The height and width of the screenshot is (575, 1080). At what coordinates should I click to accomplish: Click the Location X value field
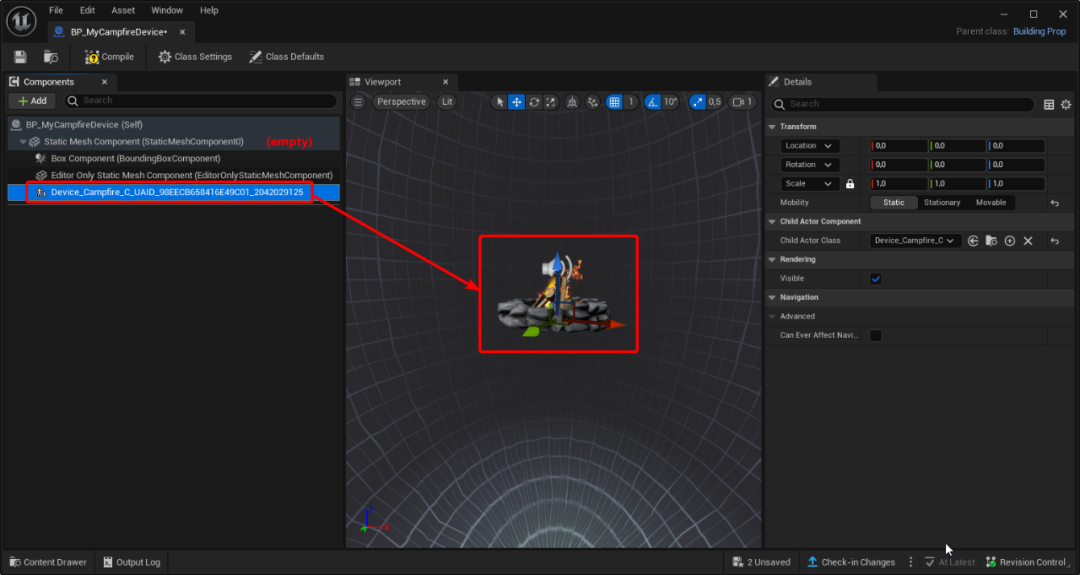coord(898,146)
